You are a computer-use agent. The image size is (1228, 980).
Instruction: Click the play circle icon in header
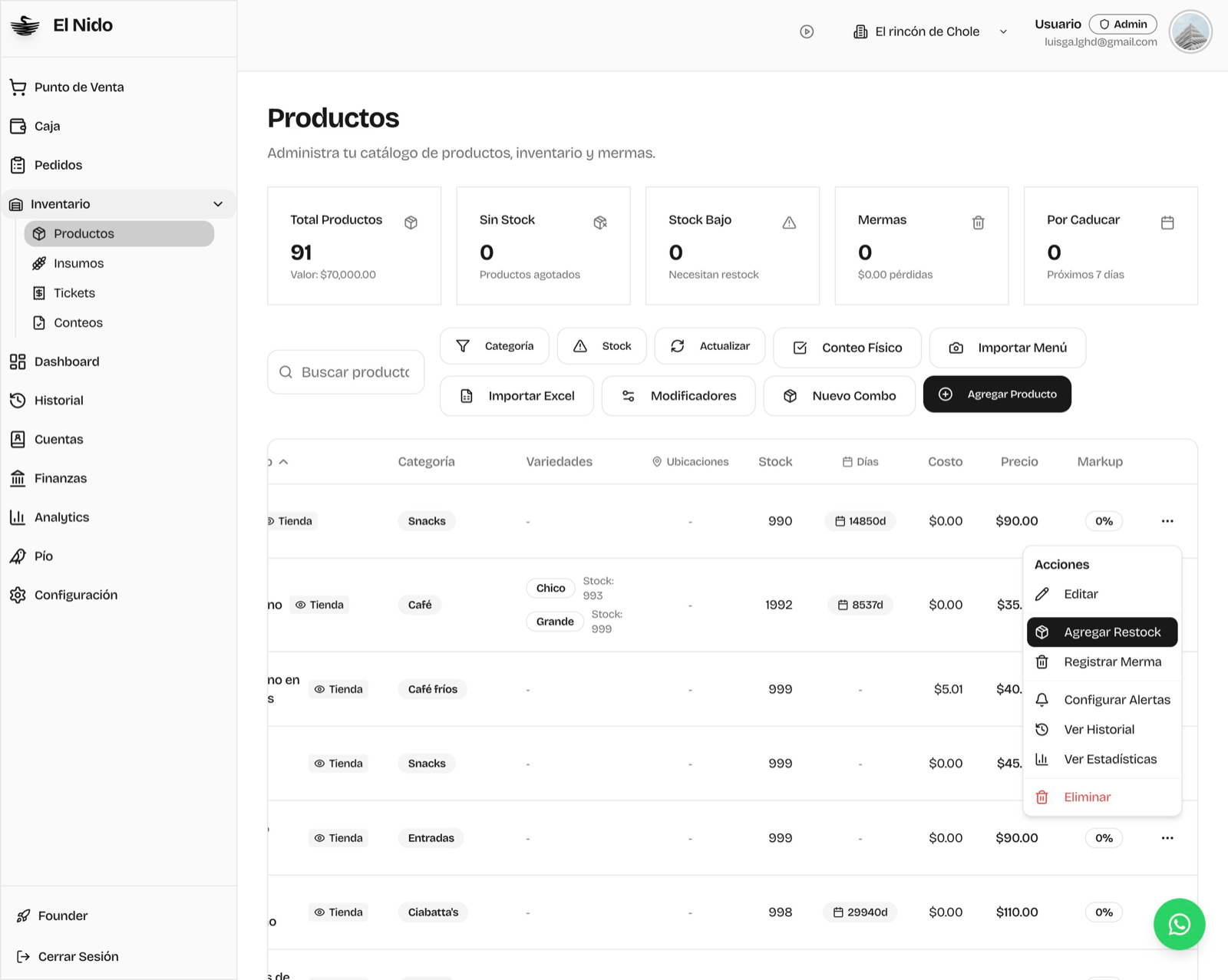point(807,31)
